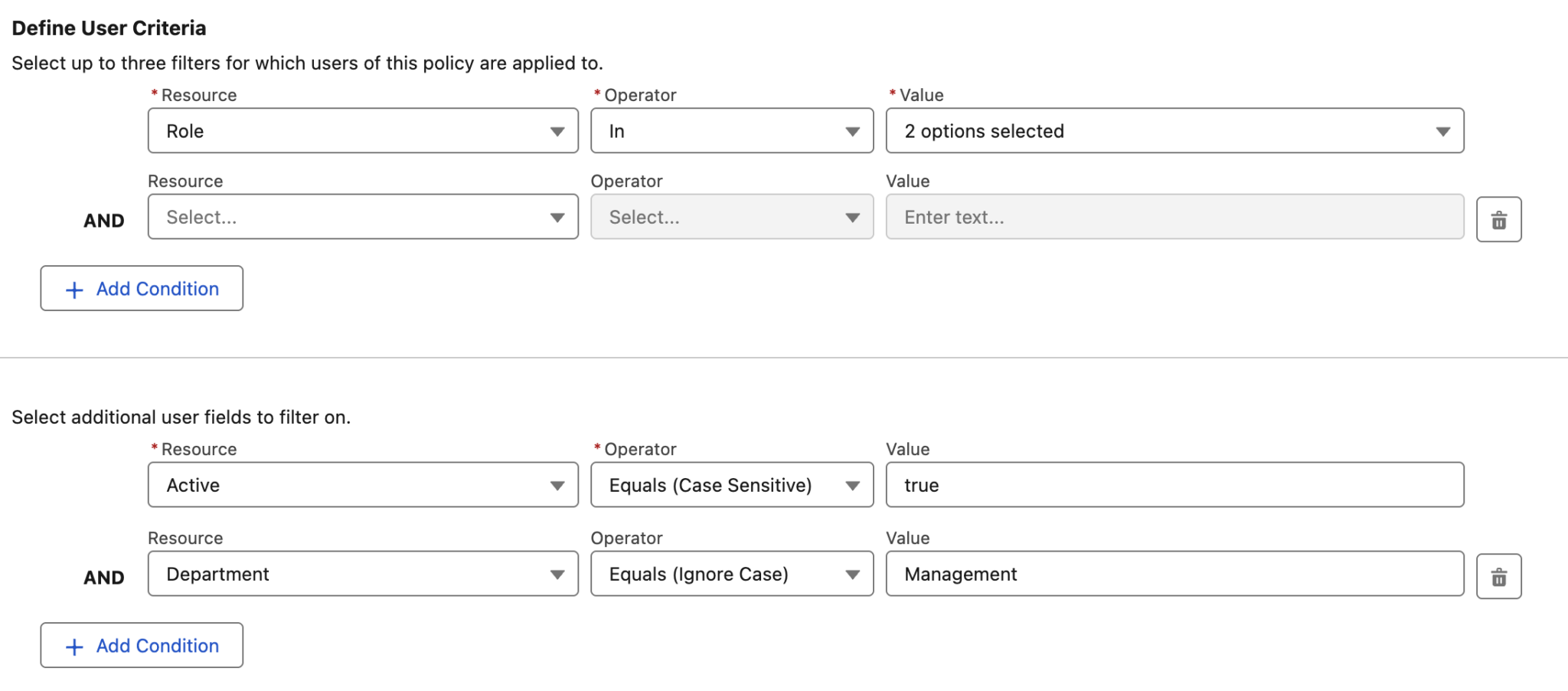Click the trash icon beside the Department condition

[1498, 576]
